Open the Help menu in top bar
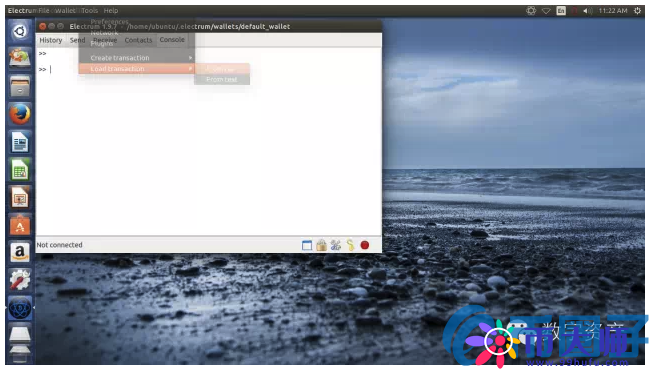The image size is (652, 369). click(x=111, y=11)
